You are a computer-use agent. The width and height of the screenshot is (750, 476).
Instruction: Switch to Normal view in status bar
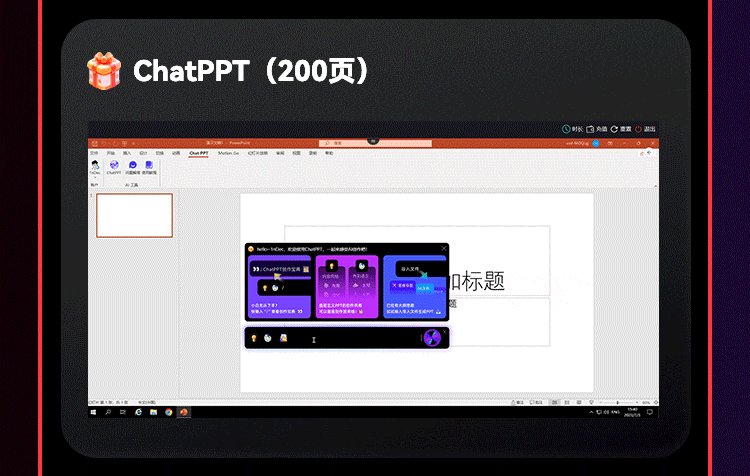click(555, 402)
